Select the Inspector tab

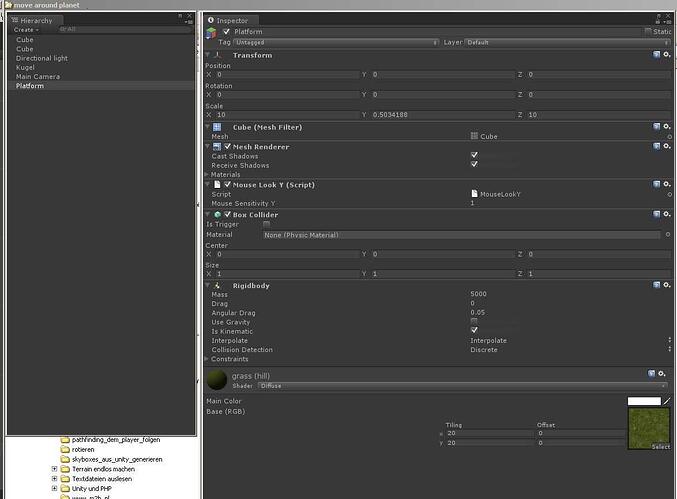pos(229,20)
